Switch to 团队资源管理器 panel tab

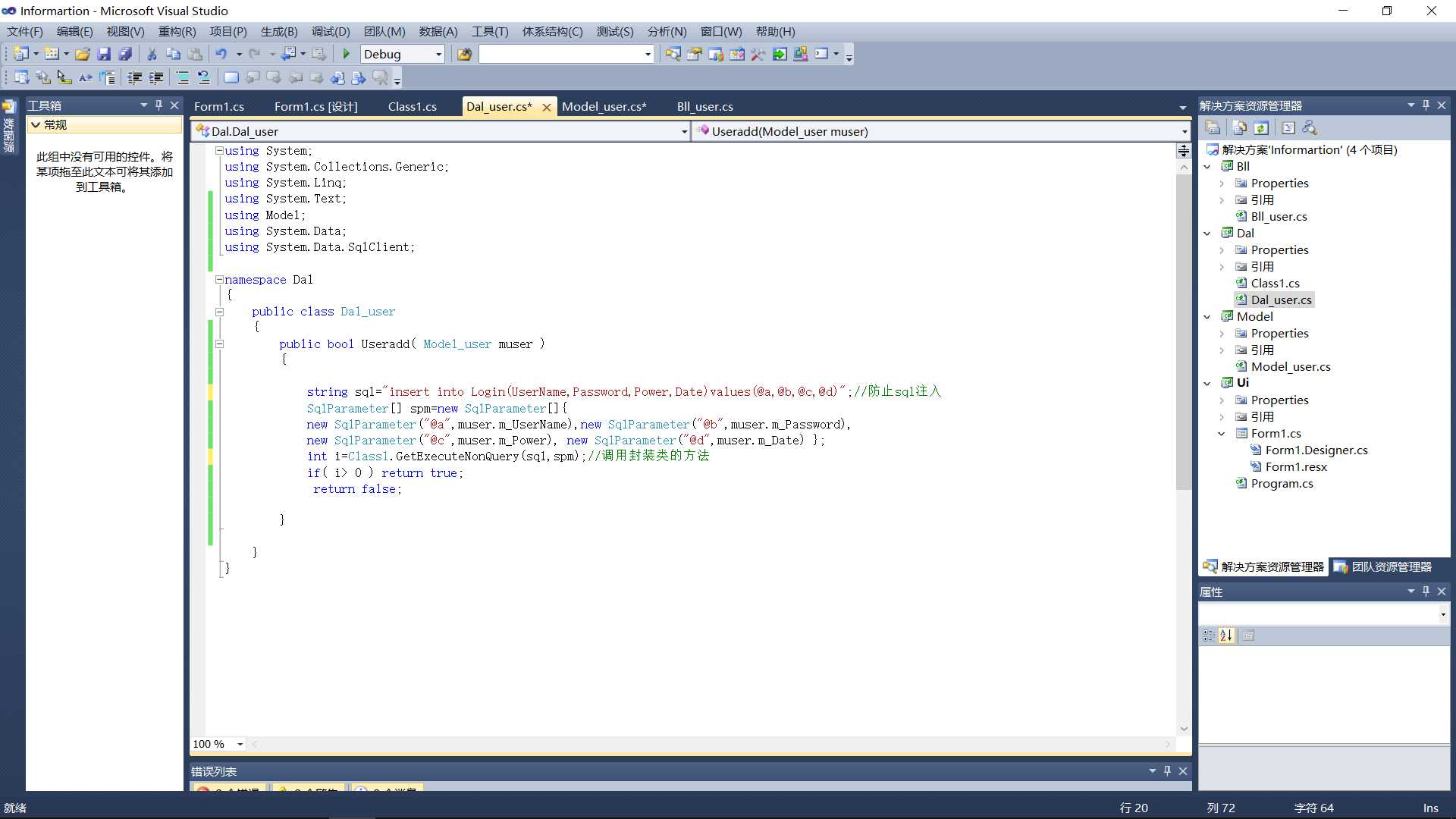point(1384,567)
